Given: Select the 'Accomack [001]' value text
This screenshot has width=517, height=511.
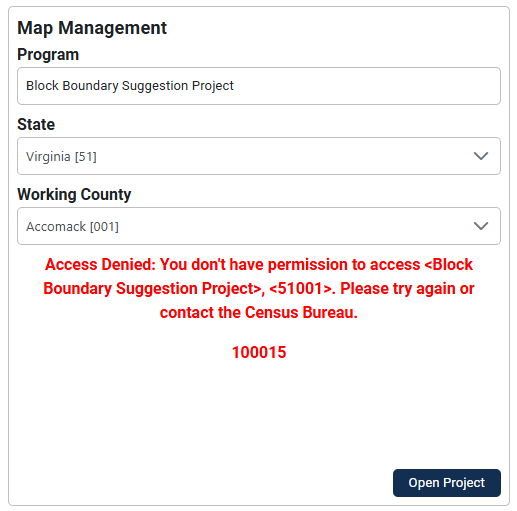Looking at the screenshot, I should pos(72,227).
